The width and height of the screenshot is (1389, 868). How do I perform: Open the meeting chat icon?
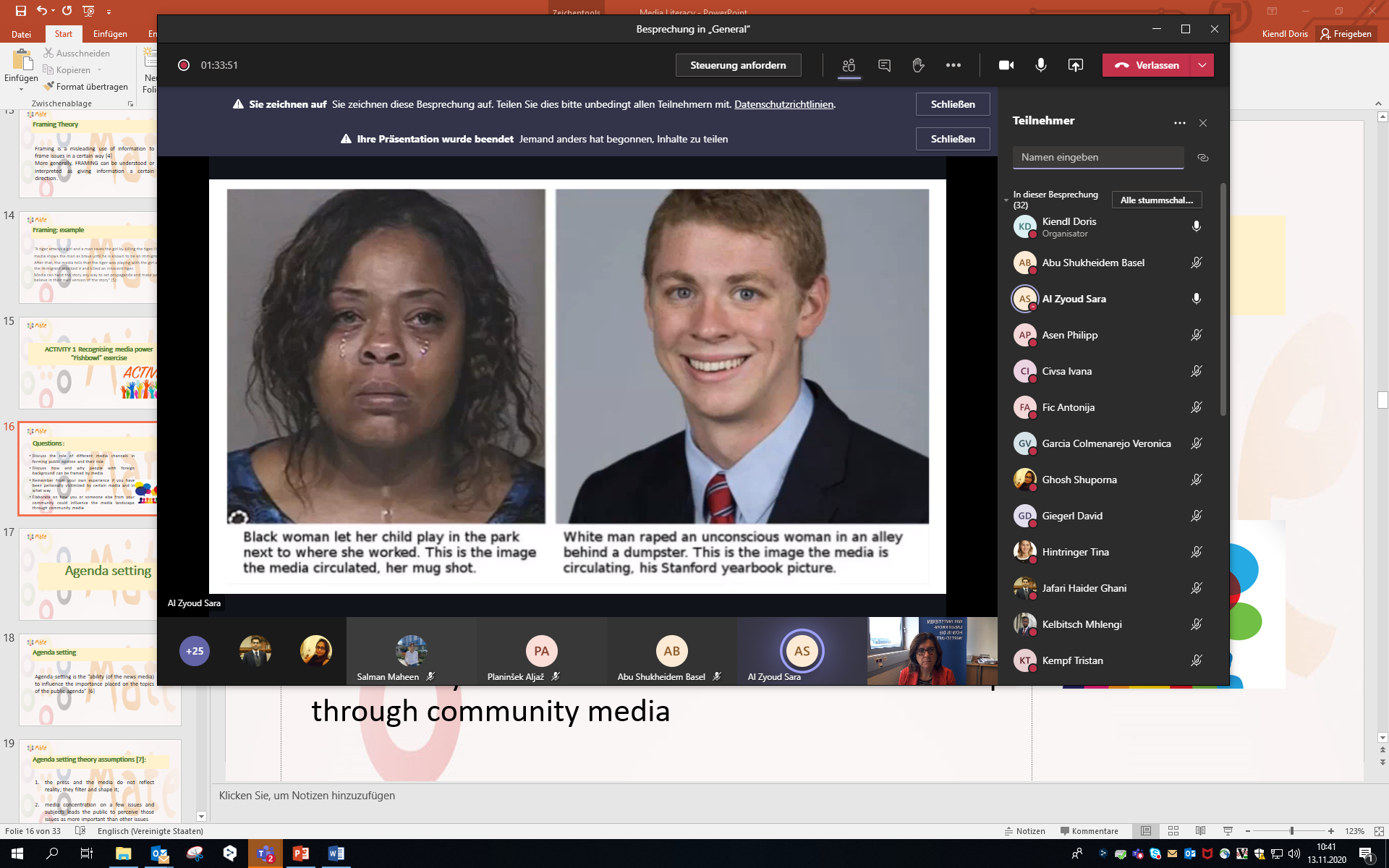coord(884,65)
